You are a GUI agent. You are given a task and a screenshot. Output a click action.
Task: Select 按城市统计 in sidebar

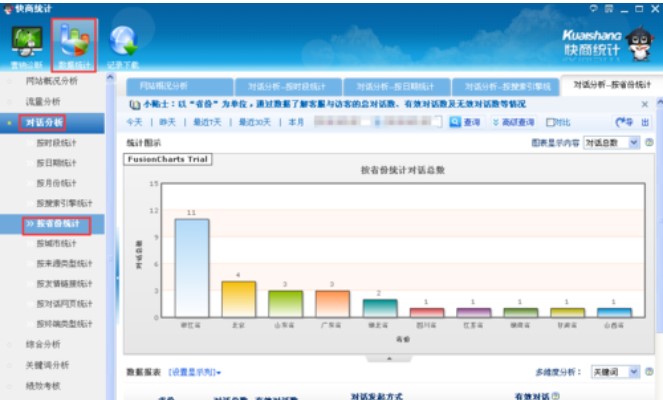point(56,244)
